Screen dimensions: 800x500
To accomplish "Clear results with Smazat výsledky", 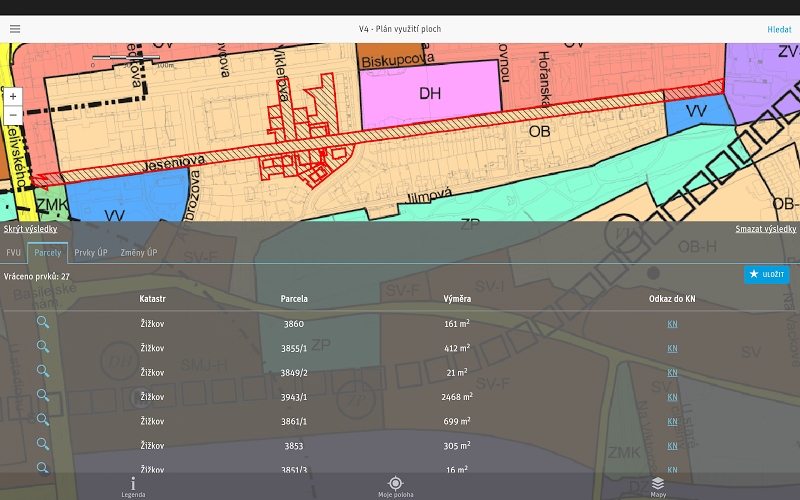I will tap(765, 229).
